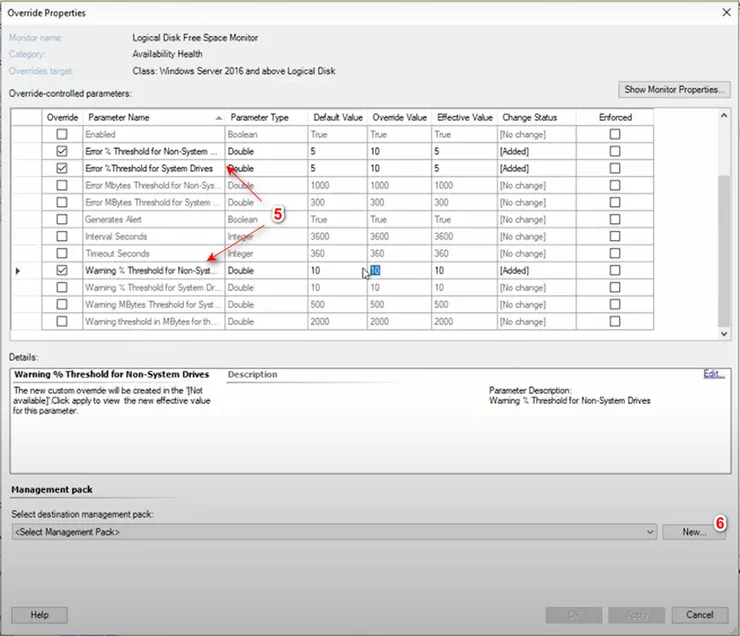
Task: Click the Override column header
Action: coord(62,117)
